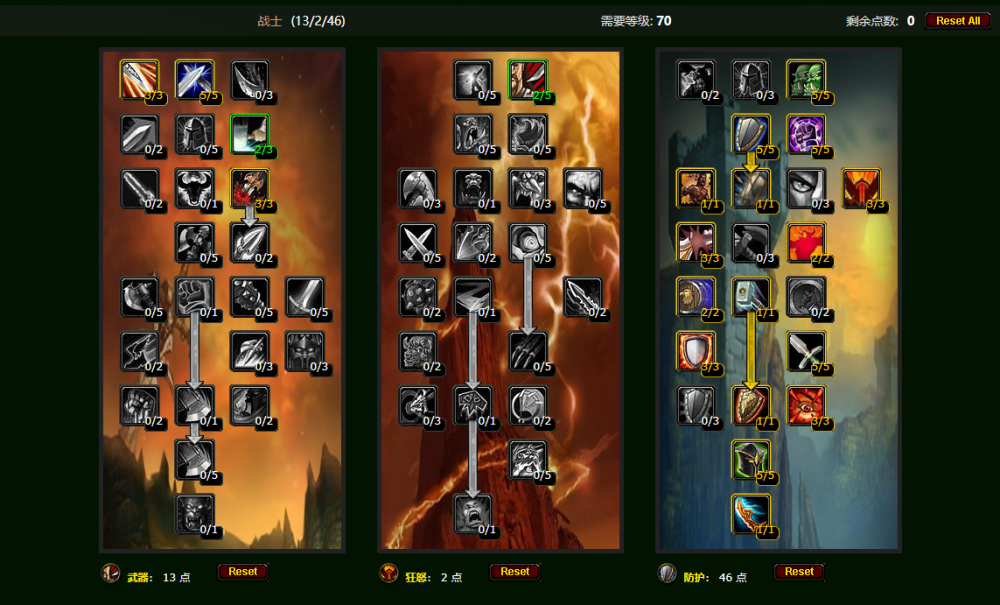
Task: Select the blue sword Deflection talent at 5/5
Action: (195, 79)
